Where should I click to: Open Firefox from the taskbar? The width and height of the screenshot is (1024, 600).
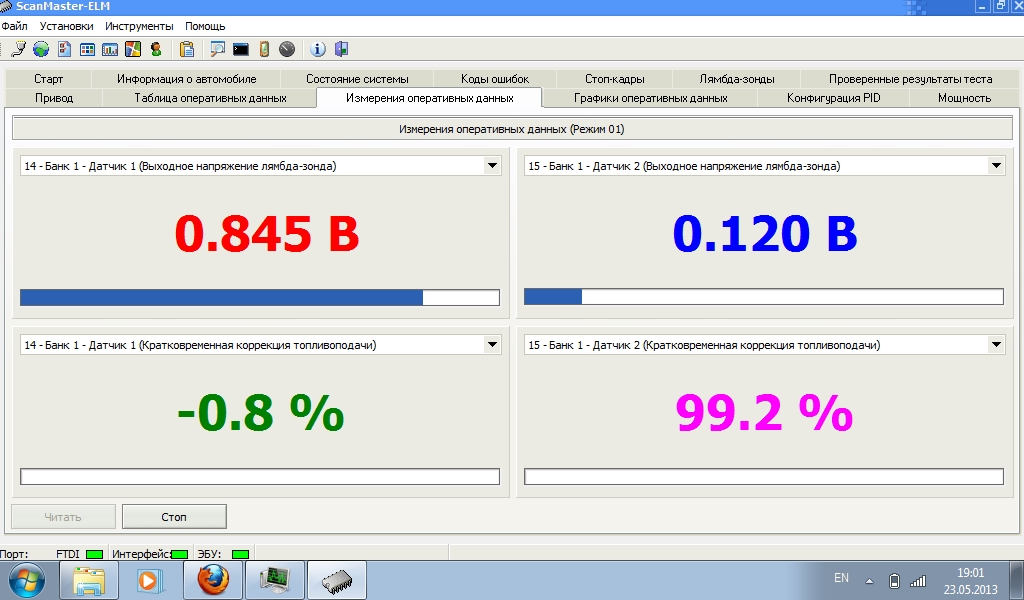(x=213, y=579)
